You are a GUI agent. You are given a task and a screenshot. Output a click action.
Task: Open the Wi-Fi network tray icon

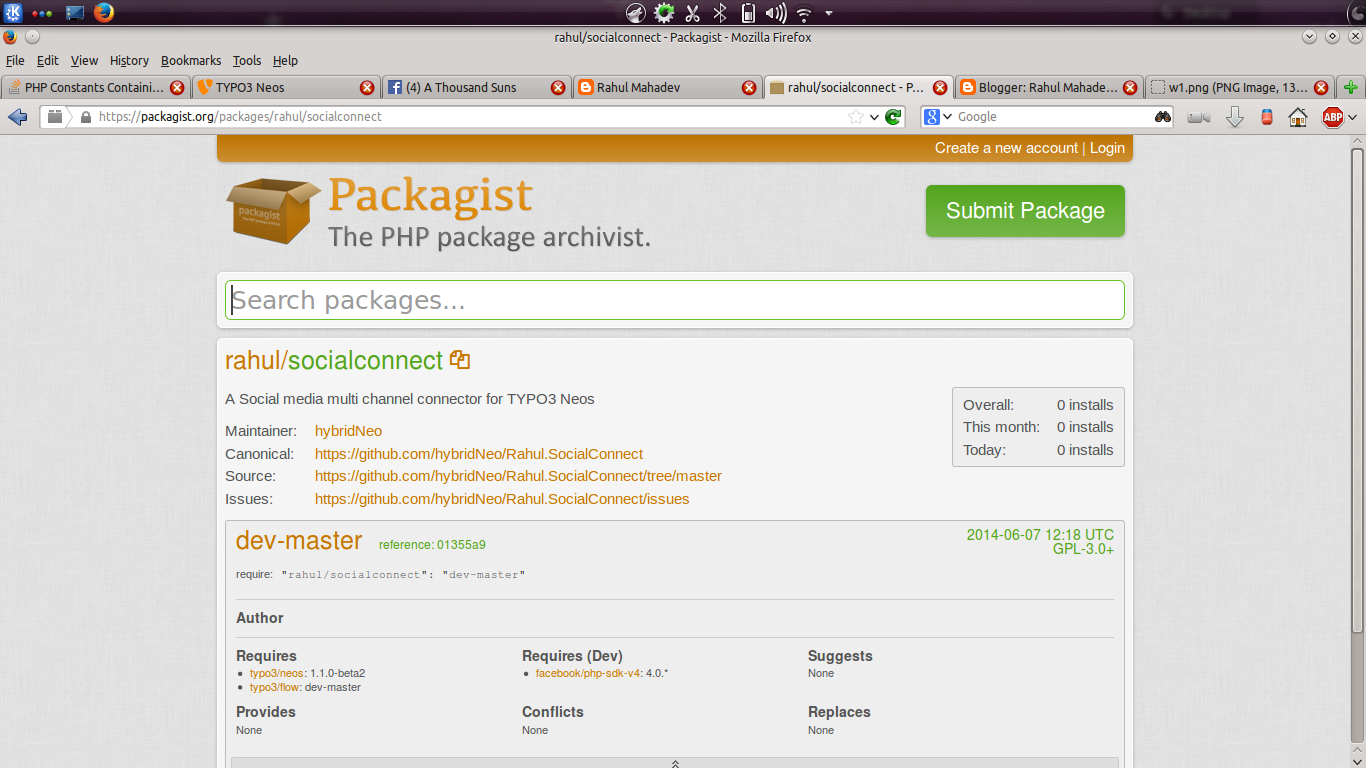click(x=804, y=13)
